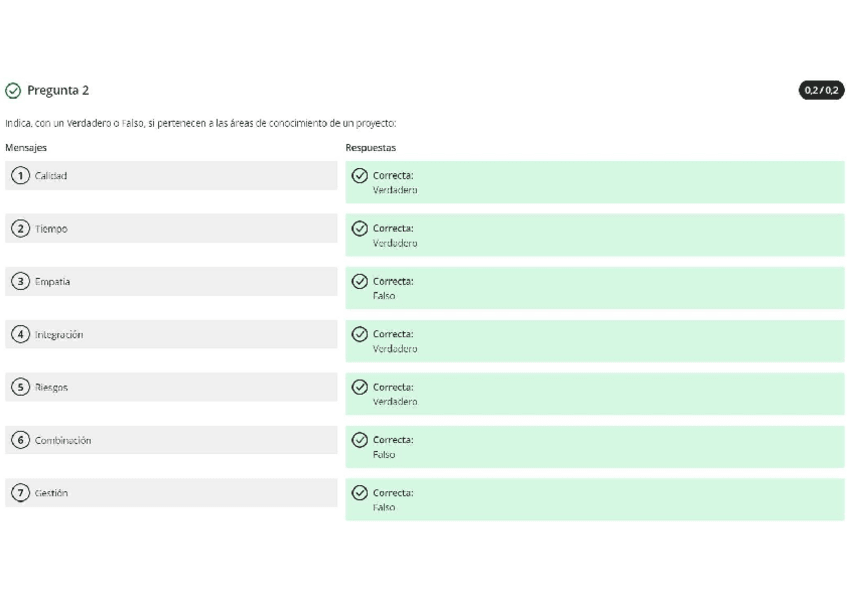Select number 1 circle next to Calidad

pyautogui.click(x=20, y=176)
